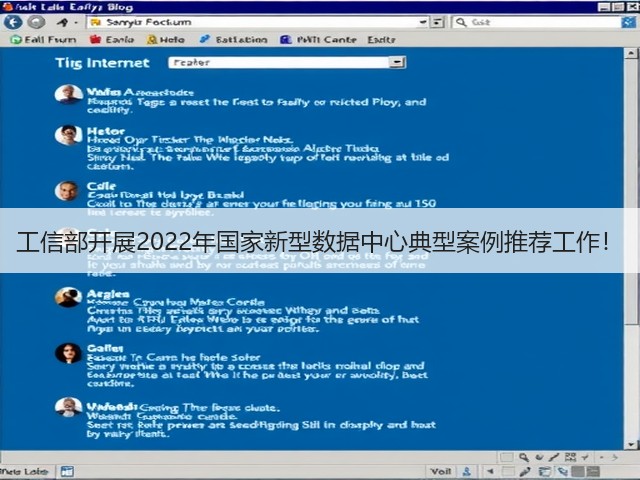
Task: Click the magnifier icon in search box
Action: 461,22
